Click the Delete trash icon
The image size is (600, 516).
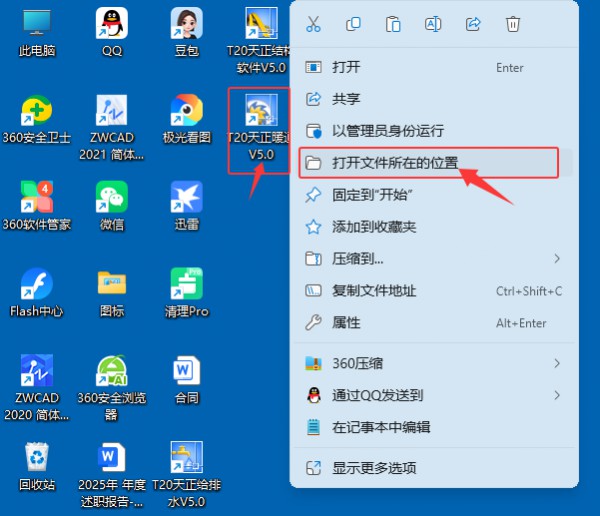pyautogui.click(x=513, y=24)
